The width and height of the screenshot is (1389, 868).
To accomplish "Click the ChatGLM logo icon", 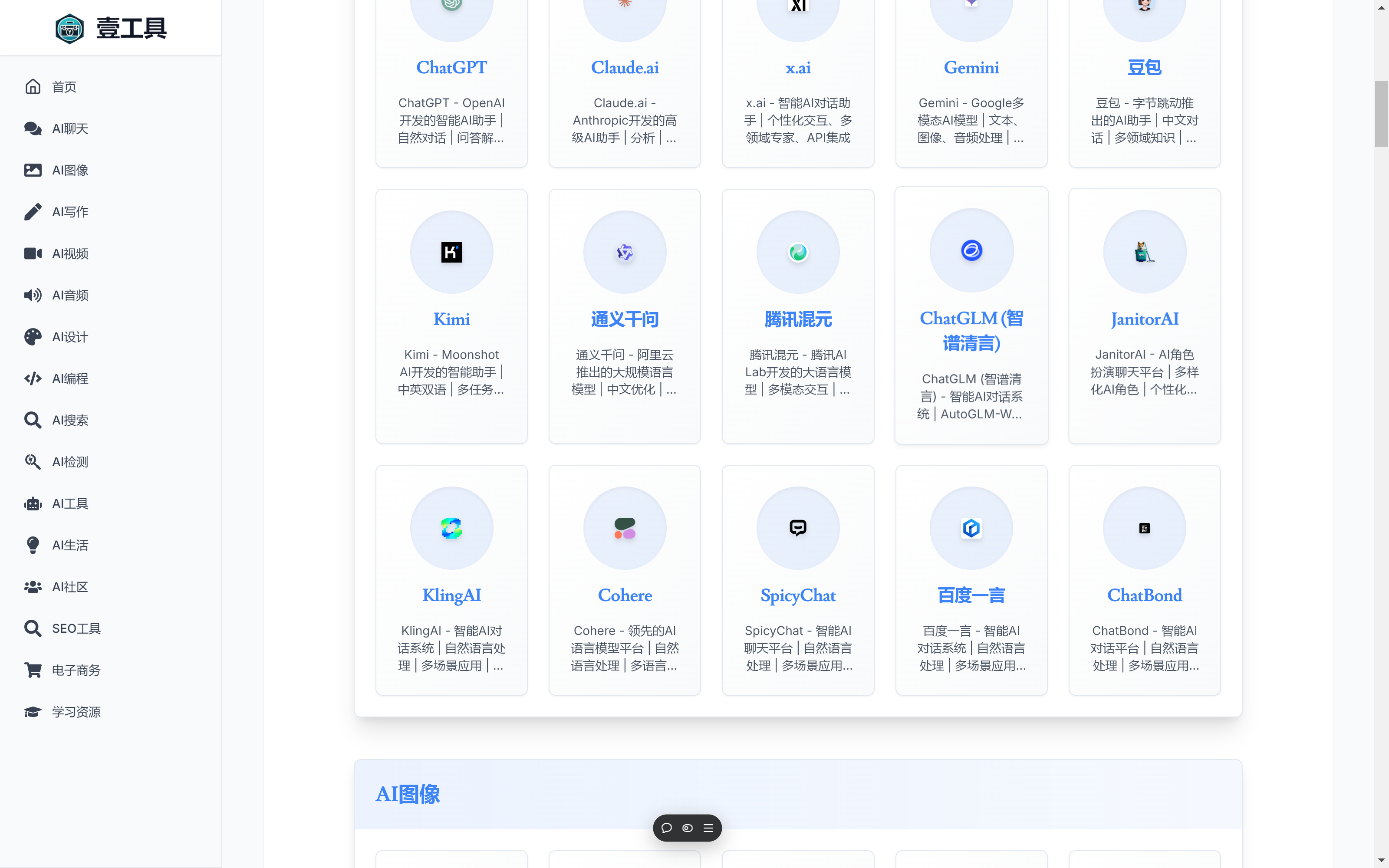I will 971,250.
